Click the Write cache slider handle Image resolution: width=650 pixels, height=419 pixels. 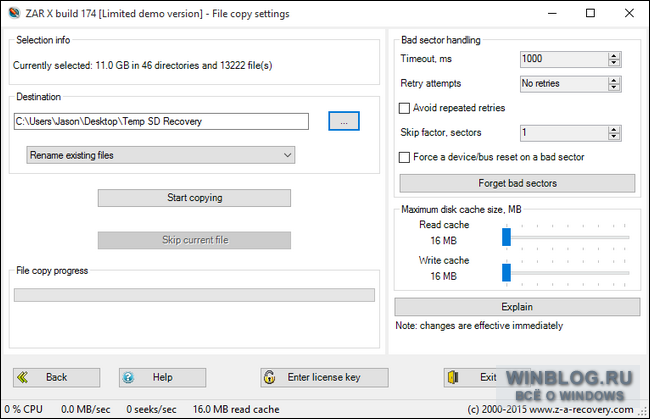[506, 273]
